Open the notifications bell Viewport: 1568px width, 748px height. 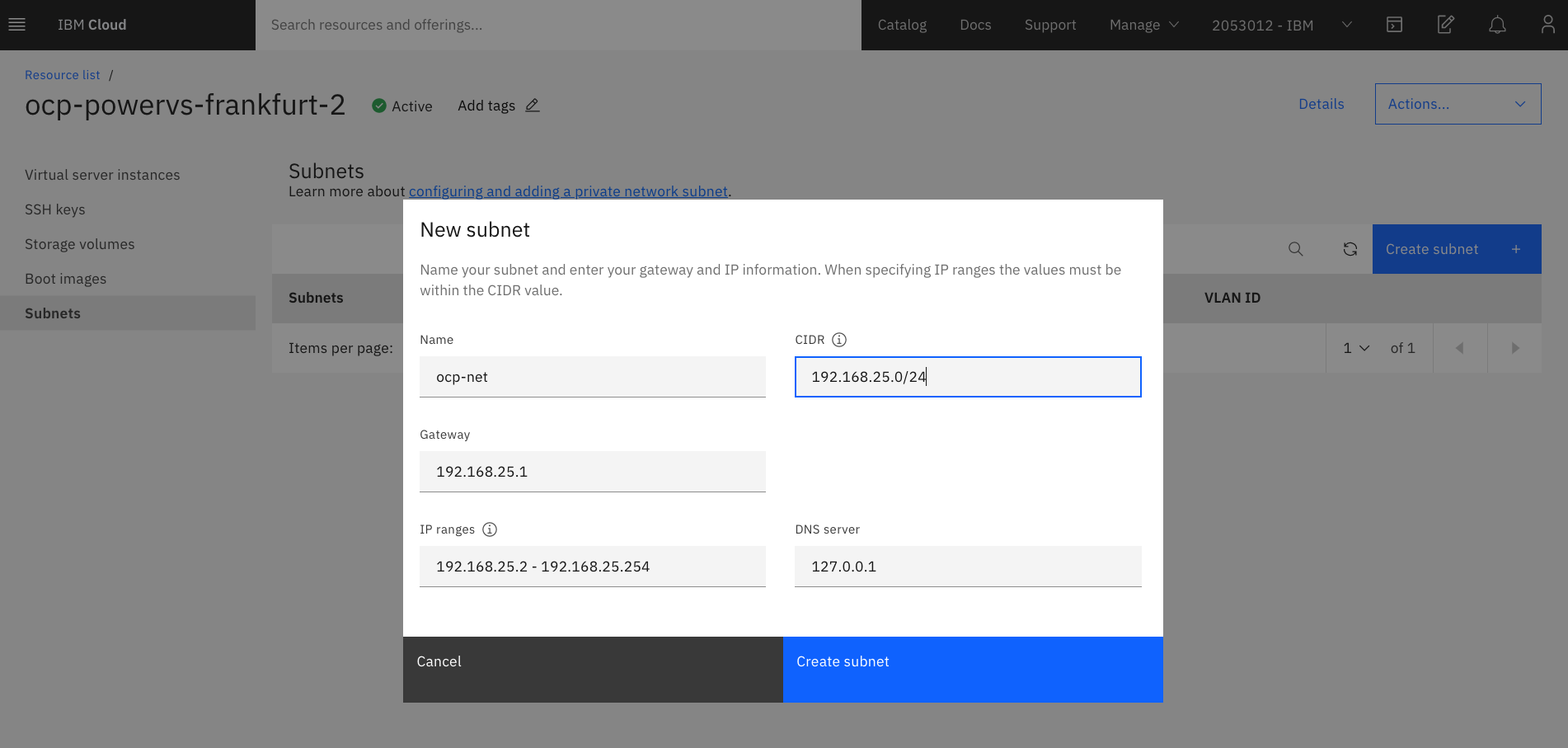tap(1497, 25)
